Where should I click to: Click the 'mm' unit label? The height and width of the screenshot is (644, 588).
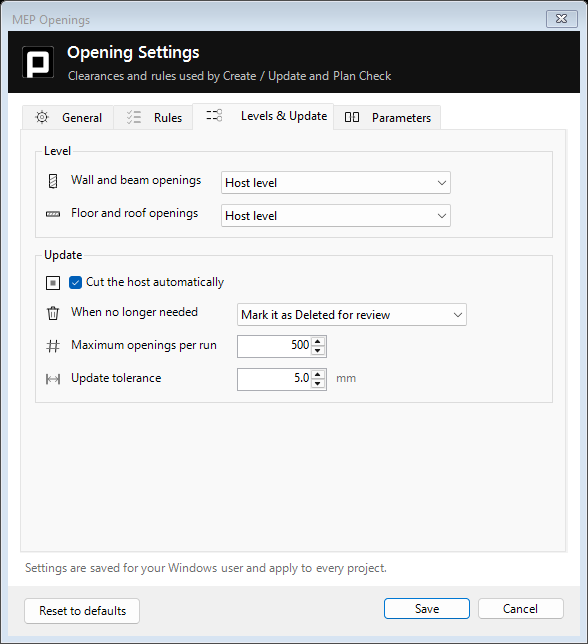click(x=346, y=378)
